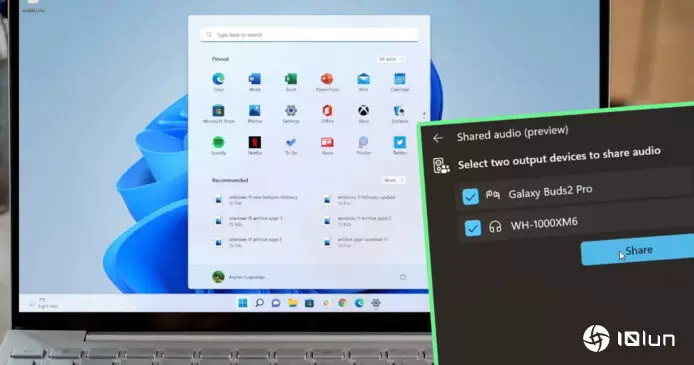This screenshot has width=694, height=365.
Task: Click the Start button on the taskbar
Action: coord(243,303)
